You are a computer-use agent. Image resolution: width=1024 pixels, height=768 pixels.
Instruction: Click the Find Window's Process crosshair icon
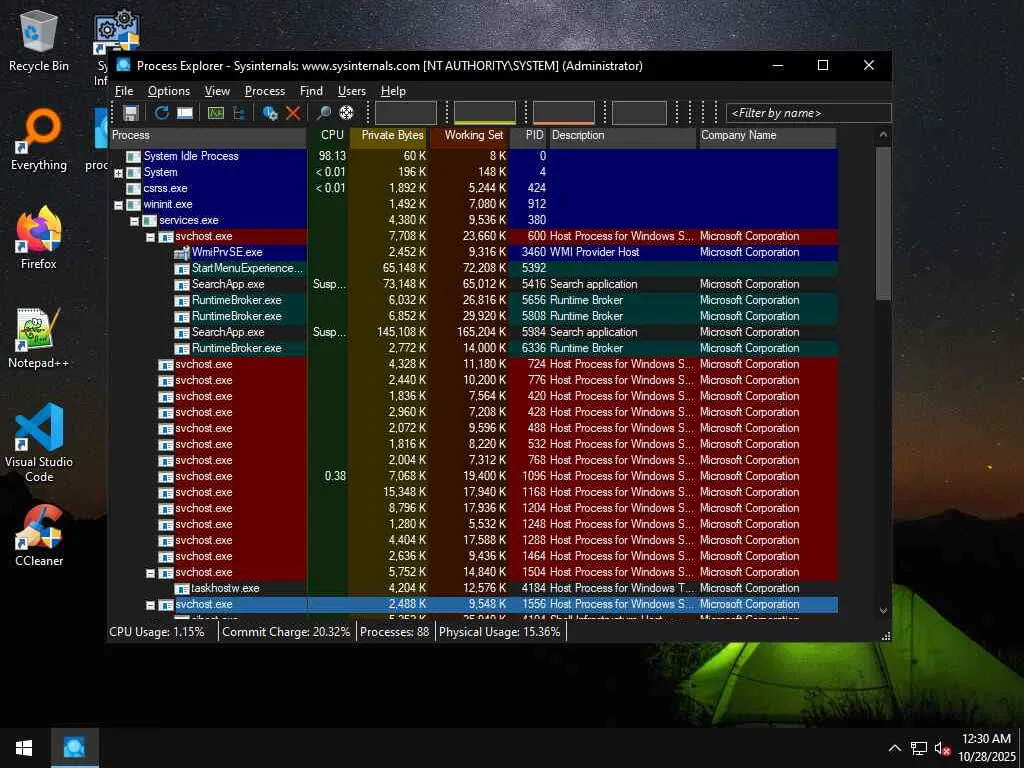(346, 113)
